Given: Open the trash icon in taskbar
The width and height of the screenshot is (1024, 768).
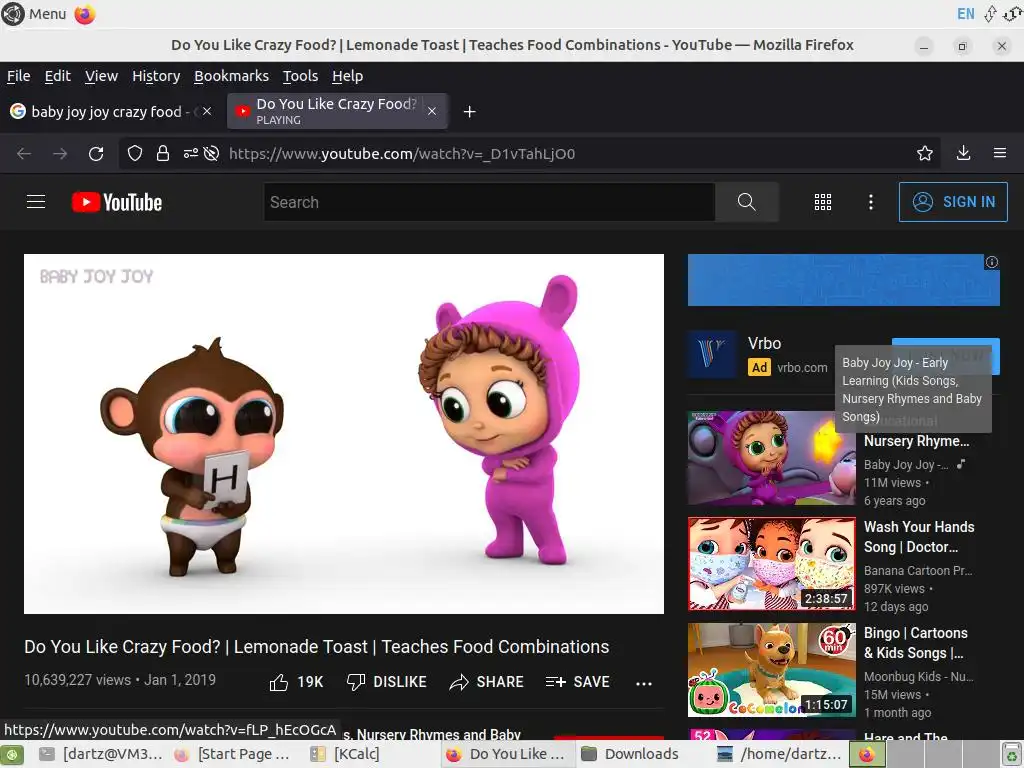Looking at the screenshot, I should [1012, 754].
